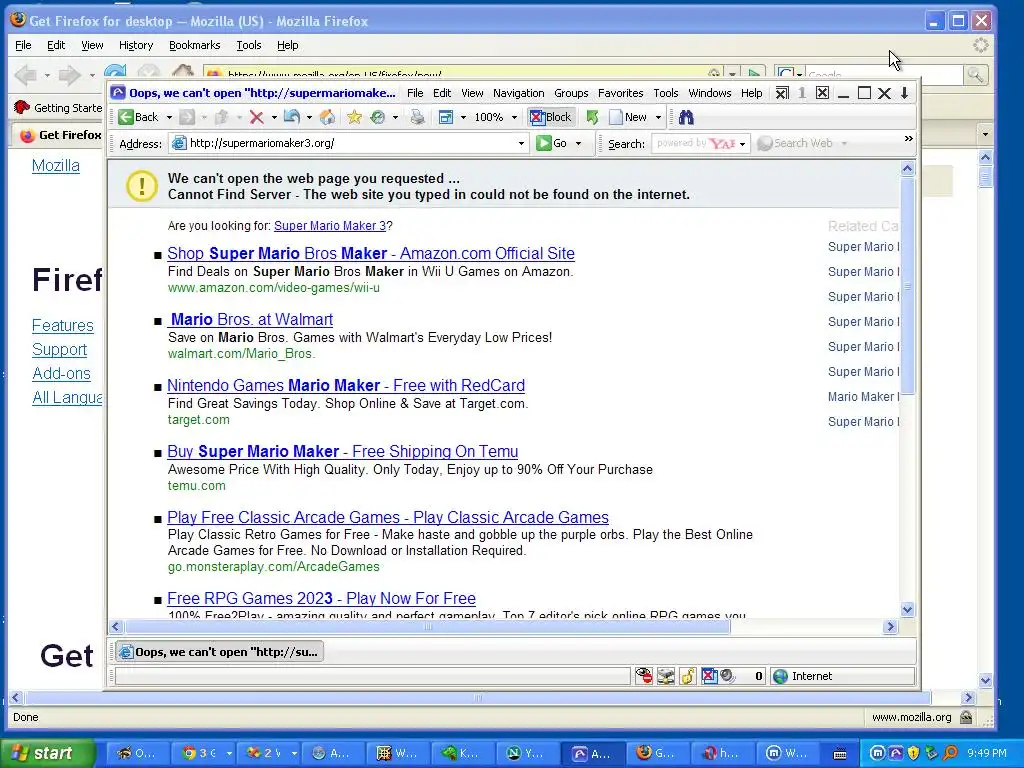The width and height of the screenshot is (1024, 768).
Task: Toggle the proxy server status bar icon
Action: click(x=665, y=676)
